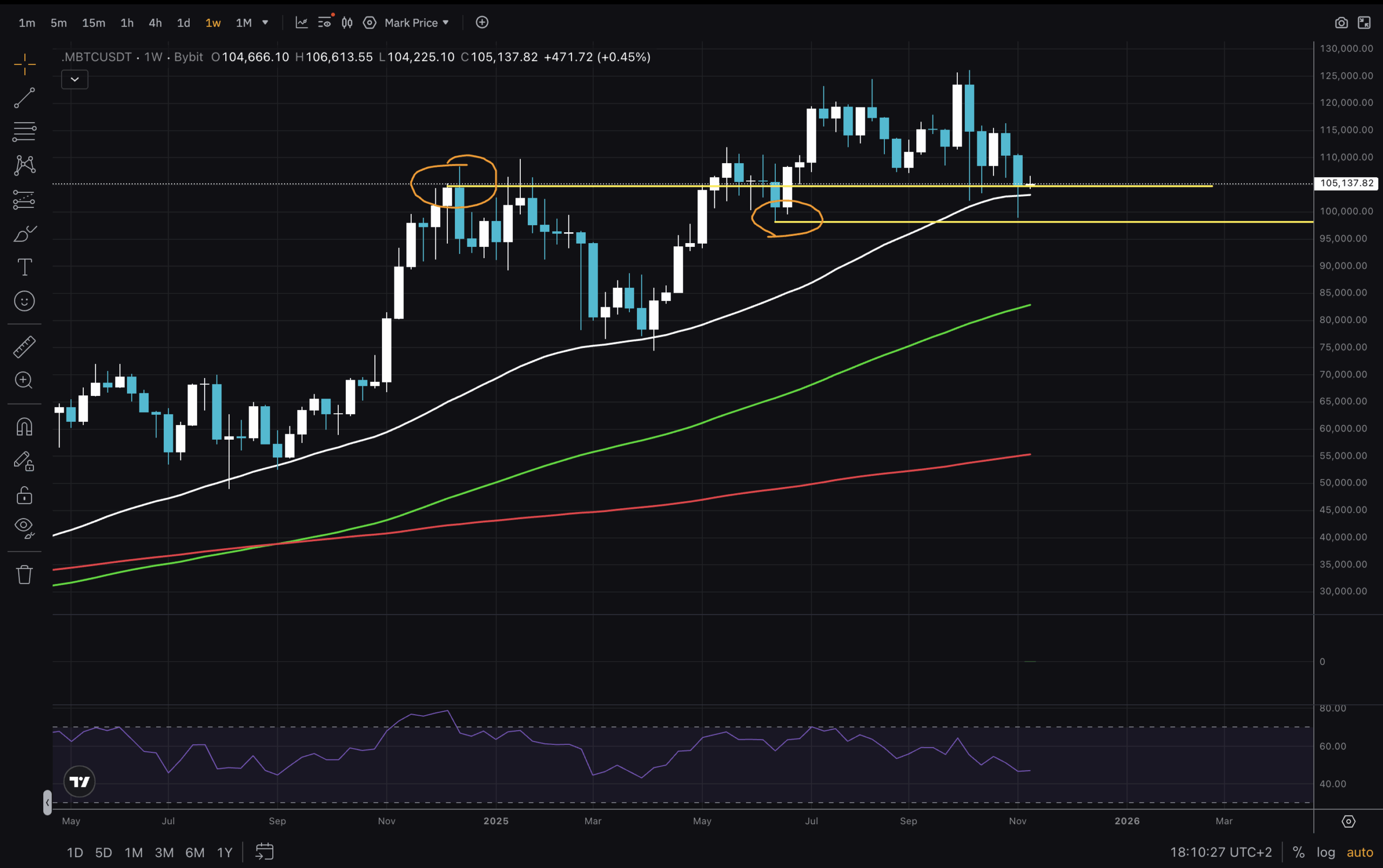1383x868 pixels.
Task: Expand the collapsed indicator legend chevron
Action: point(75,79)
